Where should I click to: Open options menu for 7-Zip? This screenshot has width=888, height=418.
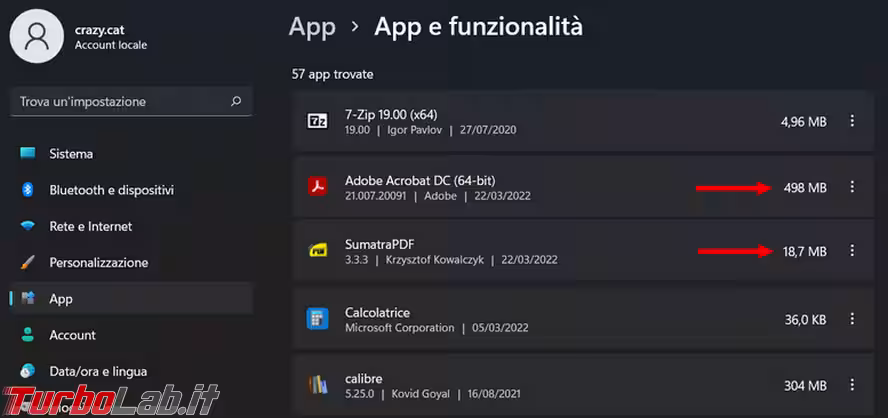point(852,121)
